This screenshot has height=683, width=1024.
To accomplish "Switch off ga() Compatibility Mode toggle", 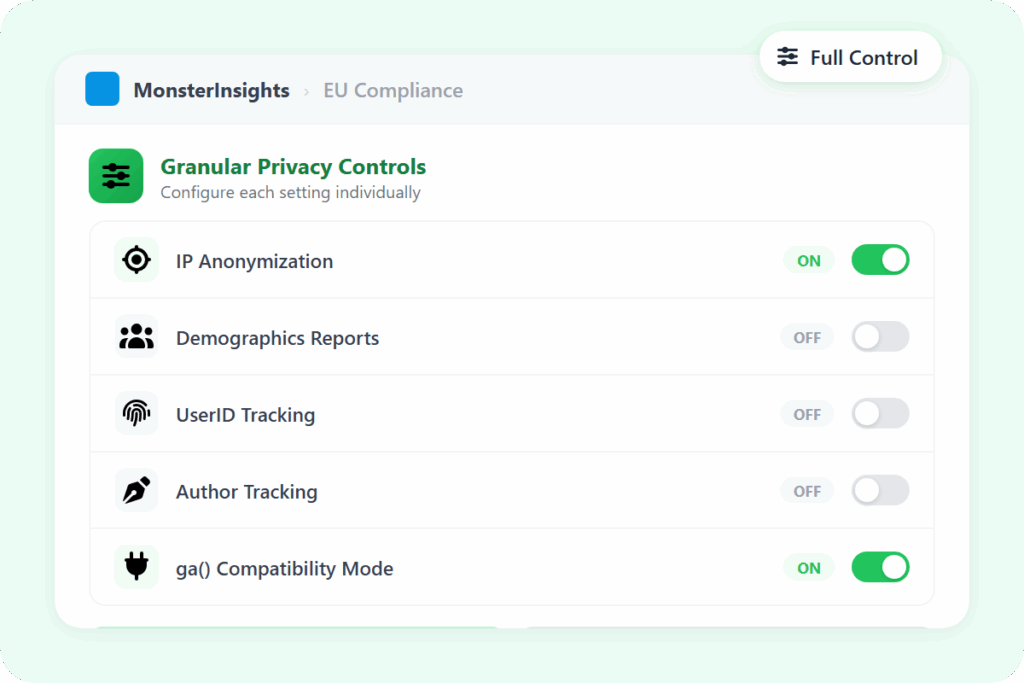I will (880, 568).
